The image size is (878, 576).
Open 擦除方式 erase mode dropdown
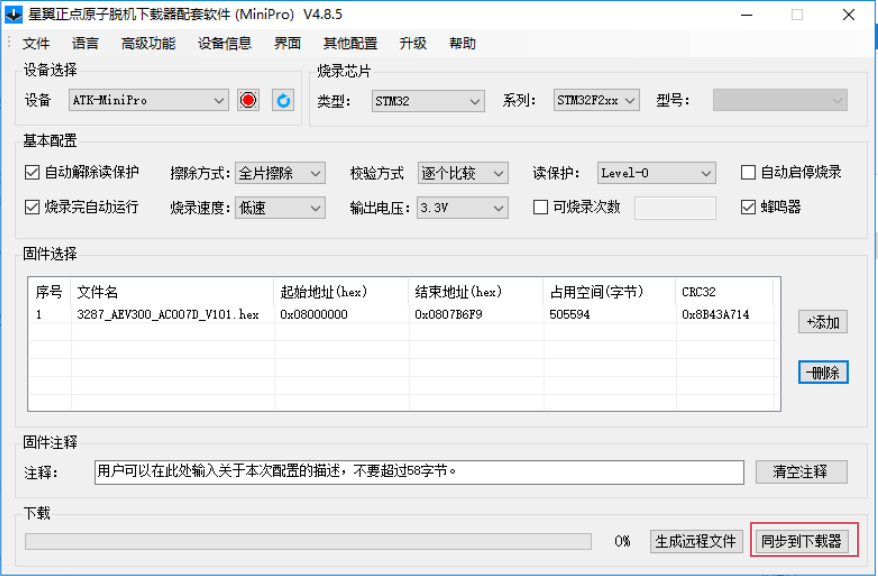tap(280, 173)
